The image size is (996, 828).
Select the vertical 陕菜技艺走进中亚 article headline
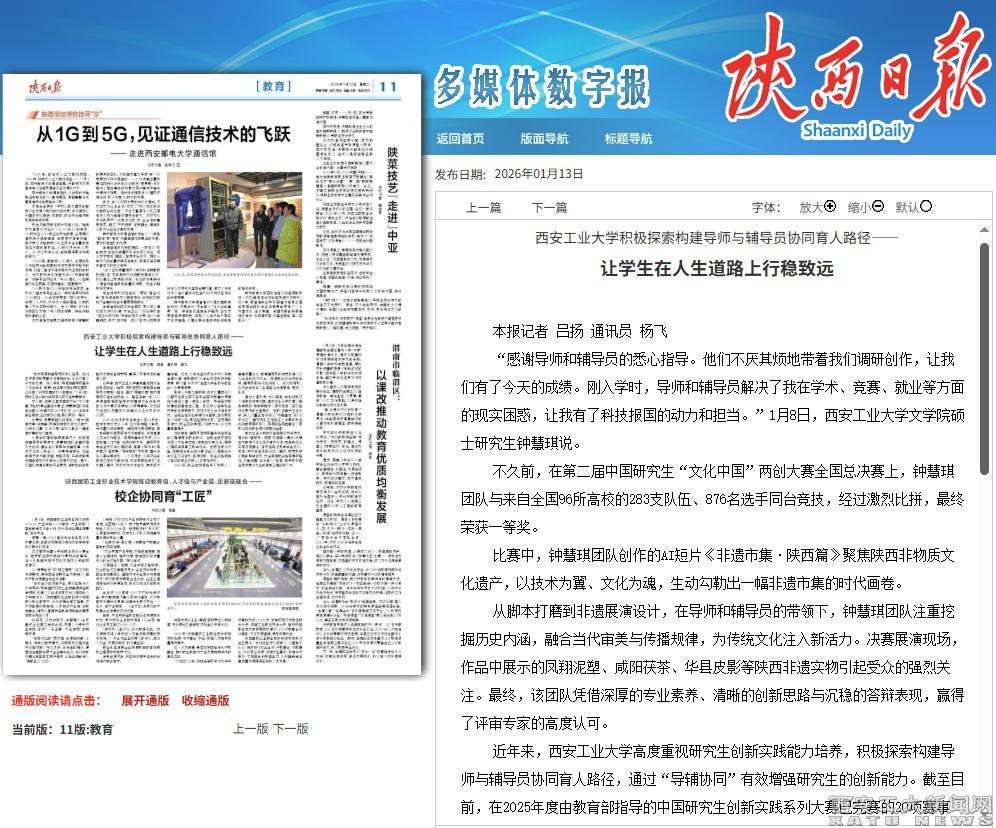click(392, 200)
